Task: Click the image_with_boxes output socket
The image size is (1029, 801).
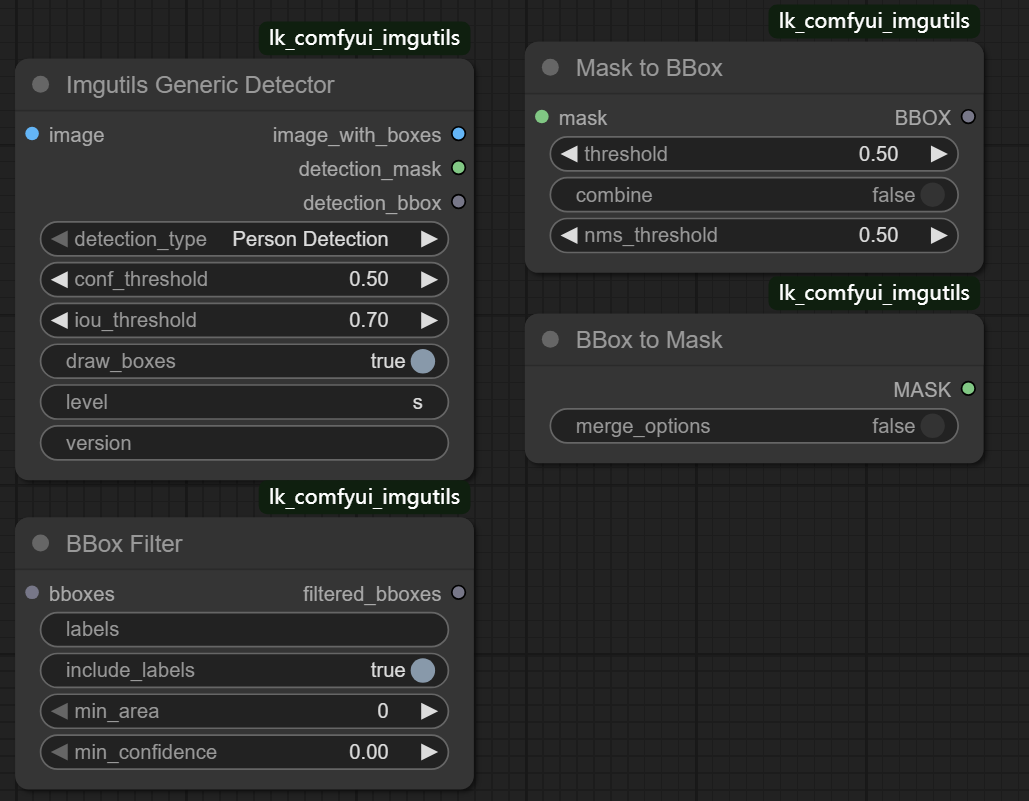Action: point(459,134)
